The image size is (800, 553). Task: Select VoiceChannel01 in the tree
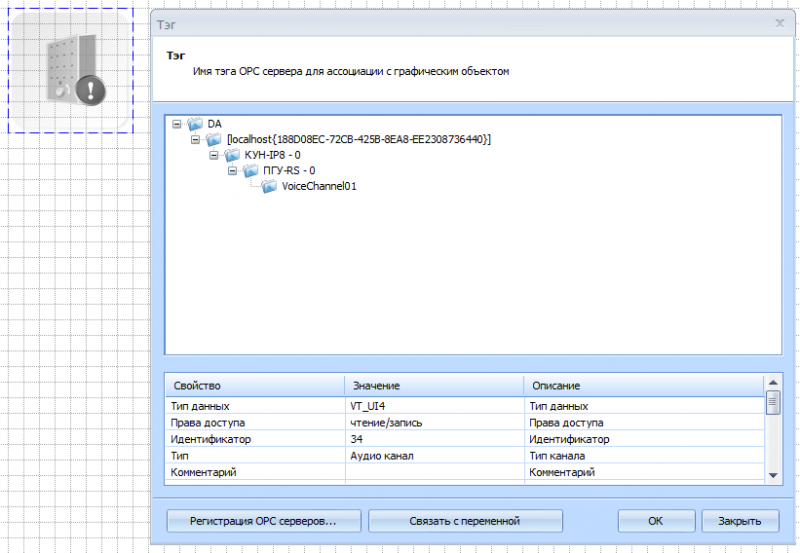coord(319,186)
